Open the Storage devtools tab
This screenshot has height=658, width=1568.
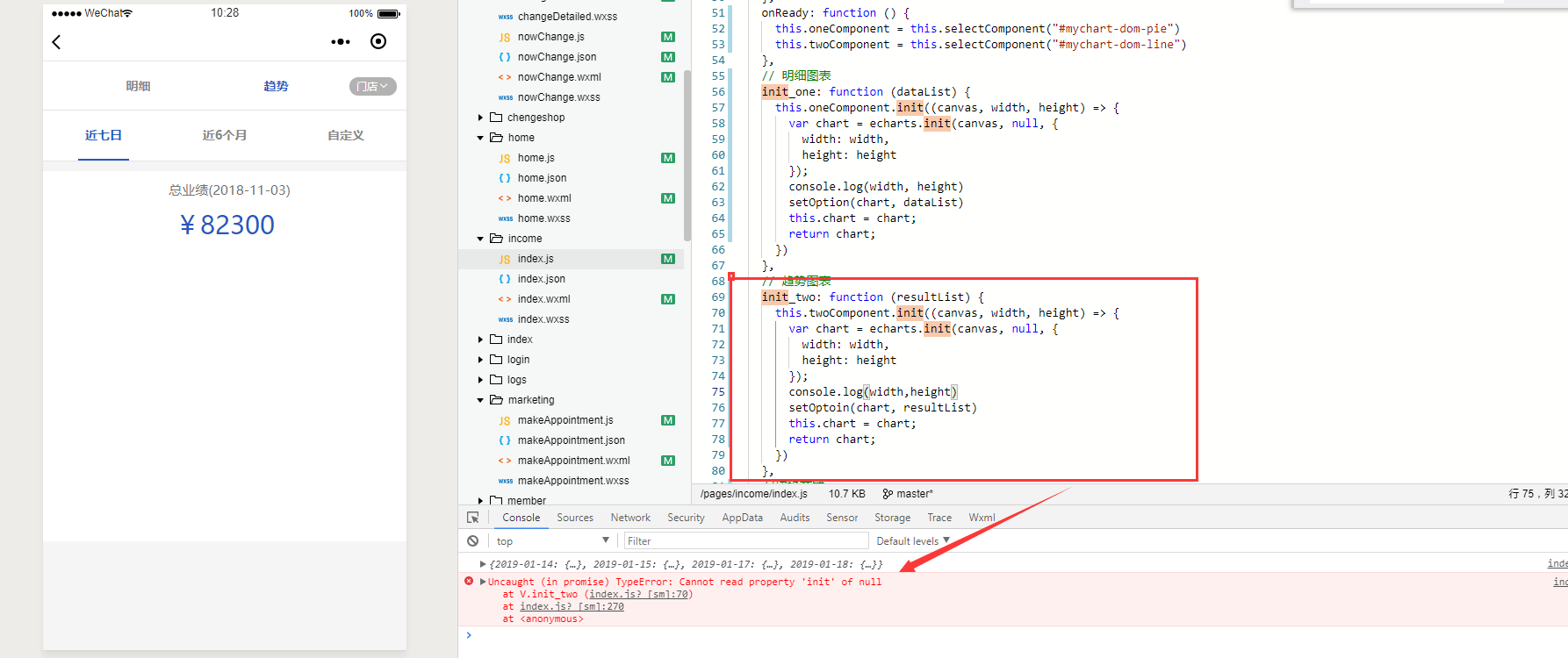coord(892,518)
